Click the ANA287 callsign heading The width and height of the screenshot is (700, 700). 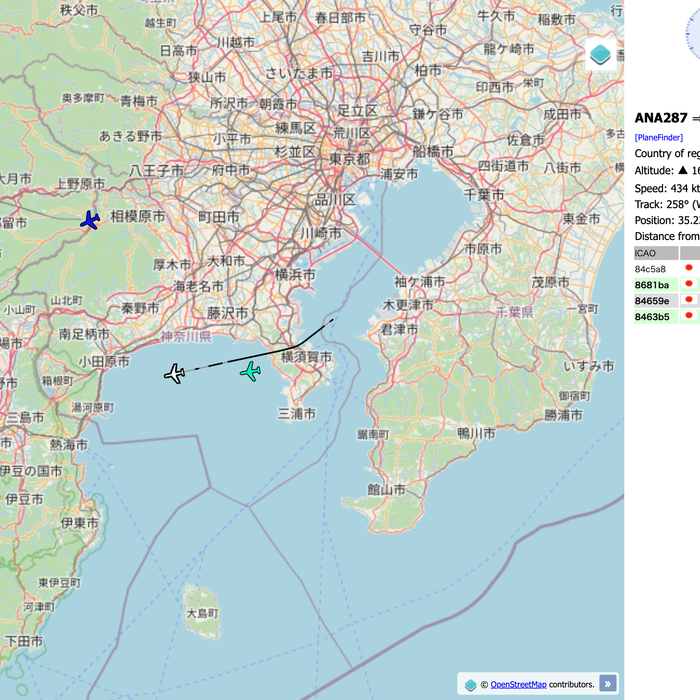click(661, 117)
